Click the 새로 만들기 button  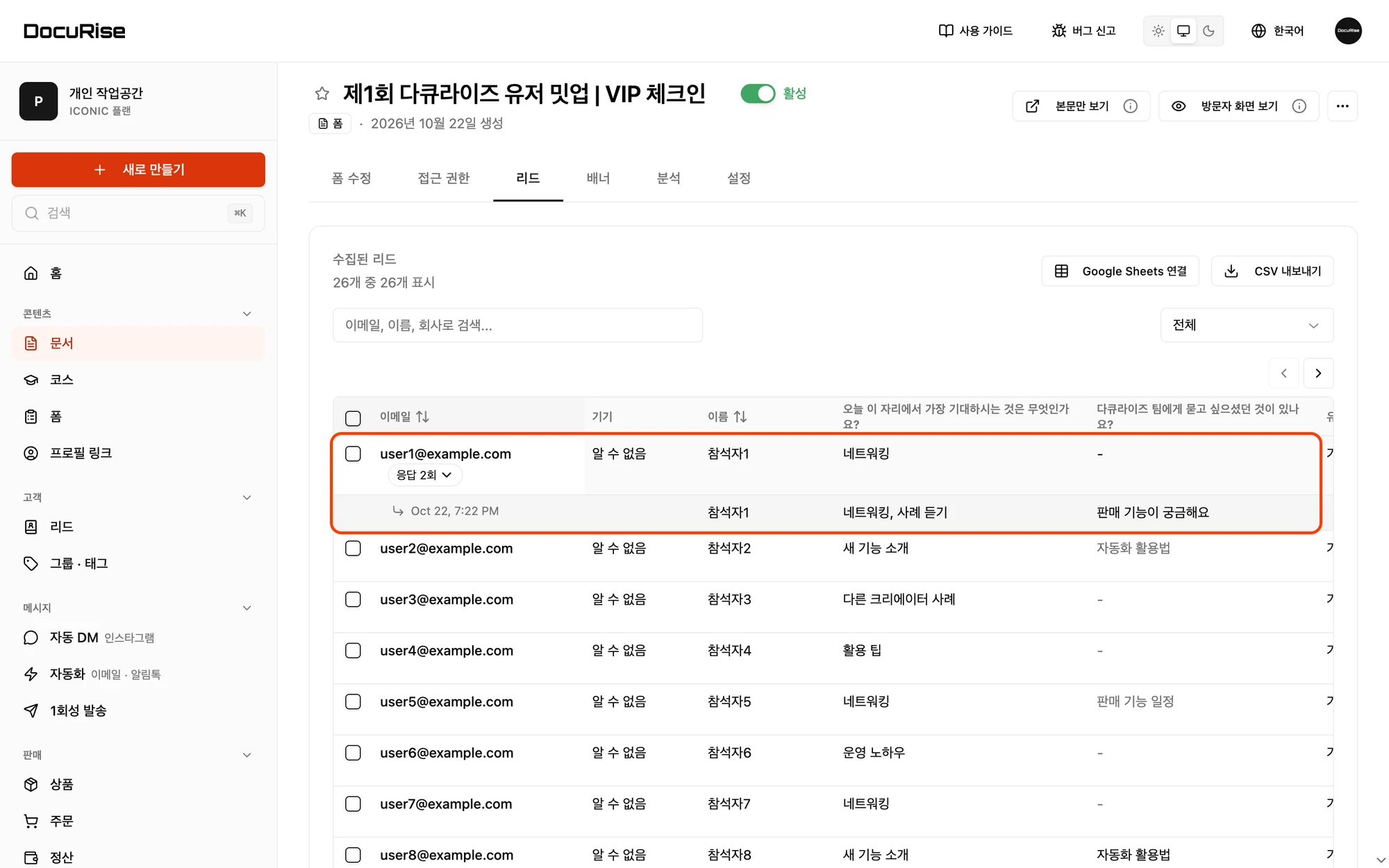tap(138, 169)
